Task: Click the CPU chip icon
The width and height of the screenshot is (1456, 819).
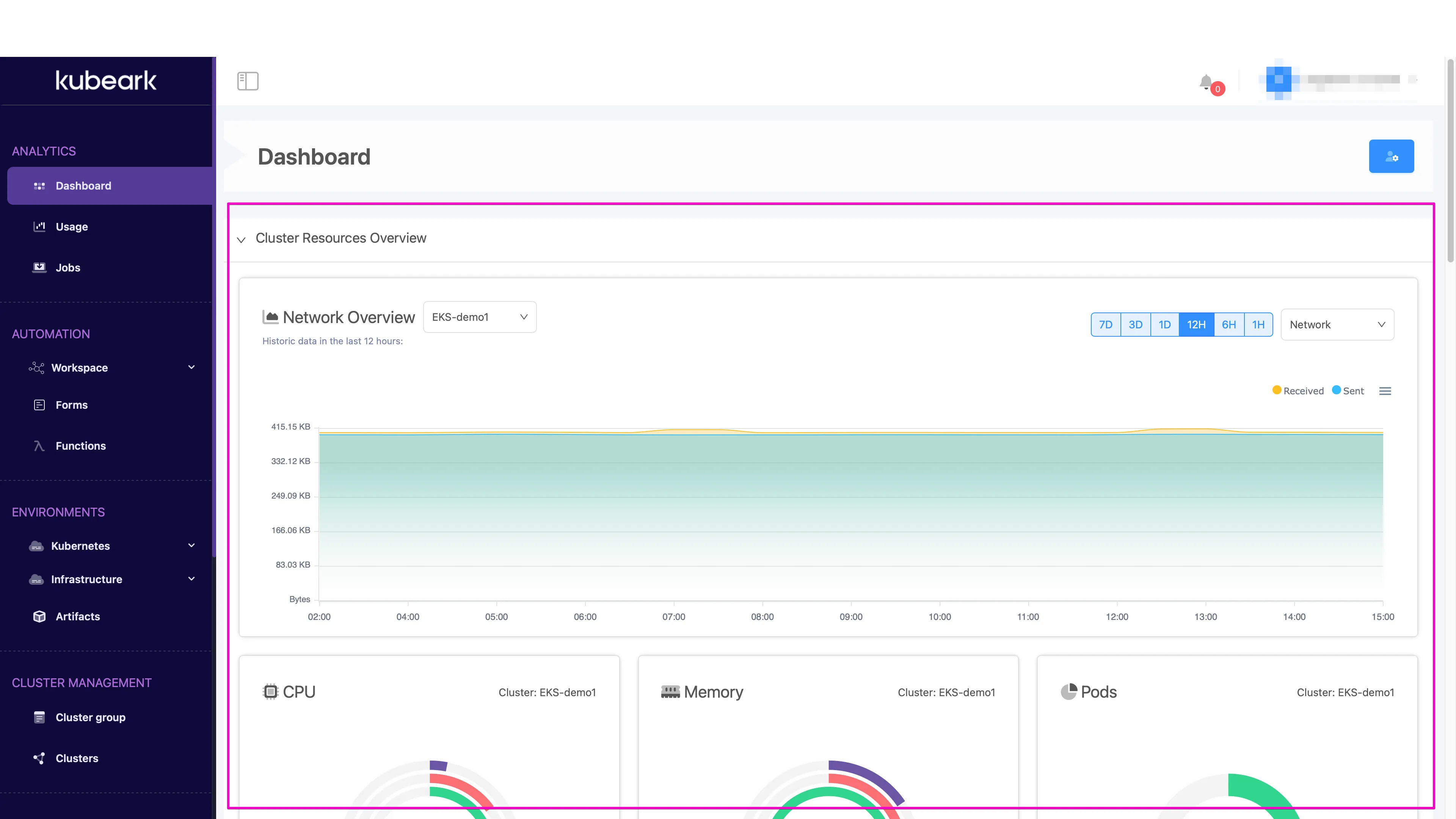Action: (x=271, y=692)
